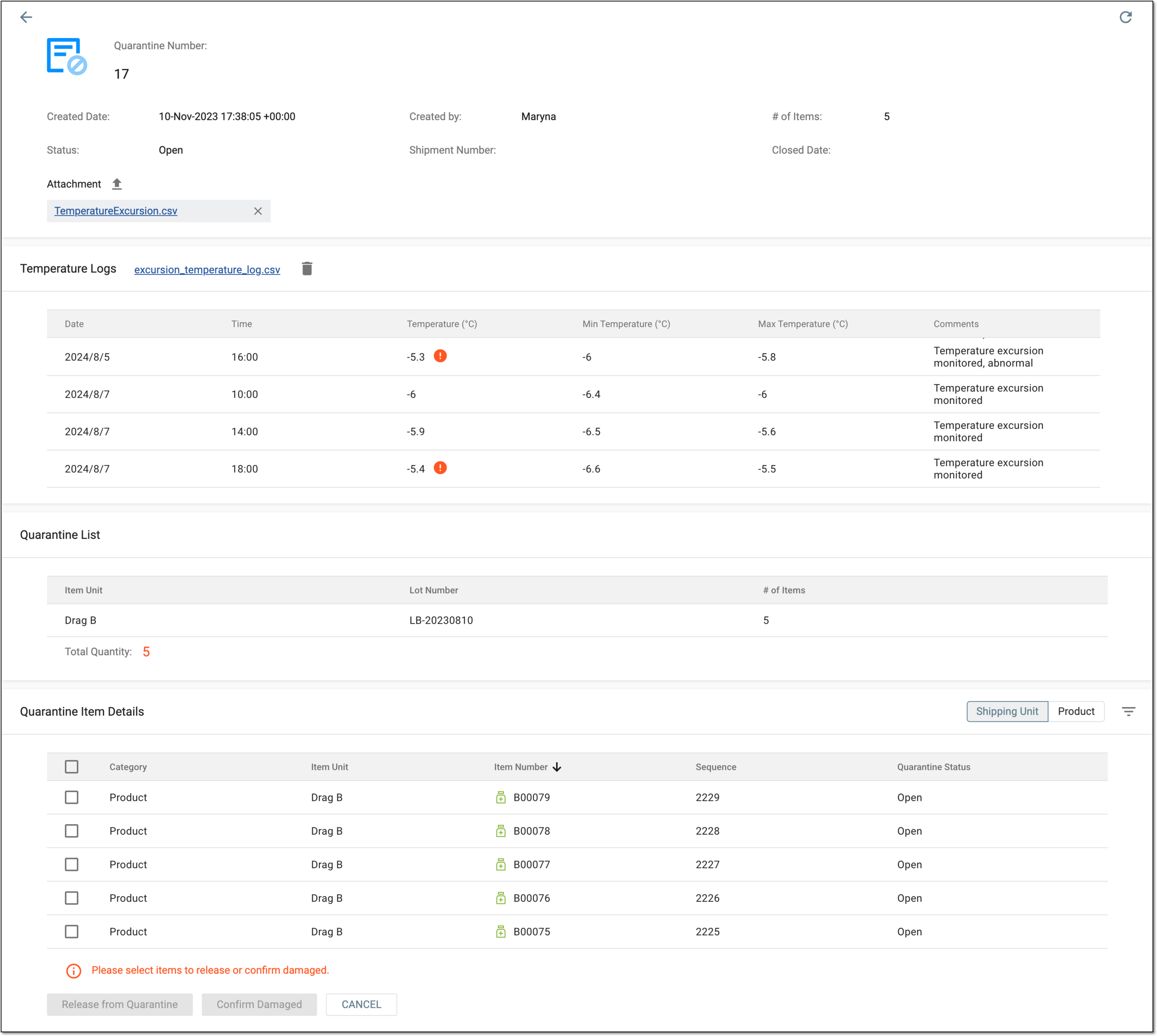Select the checkbox for item B00075
1157x1036 pixels.
pyautogui.click(x=72, y=931)
